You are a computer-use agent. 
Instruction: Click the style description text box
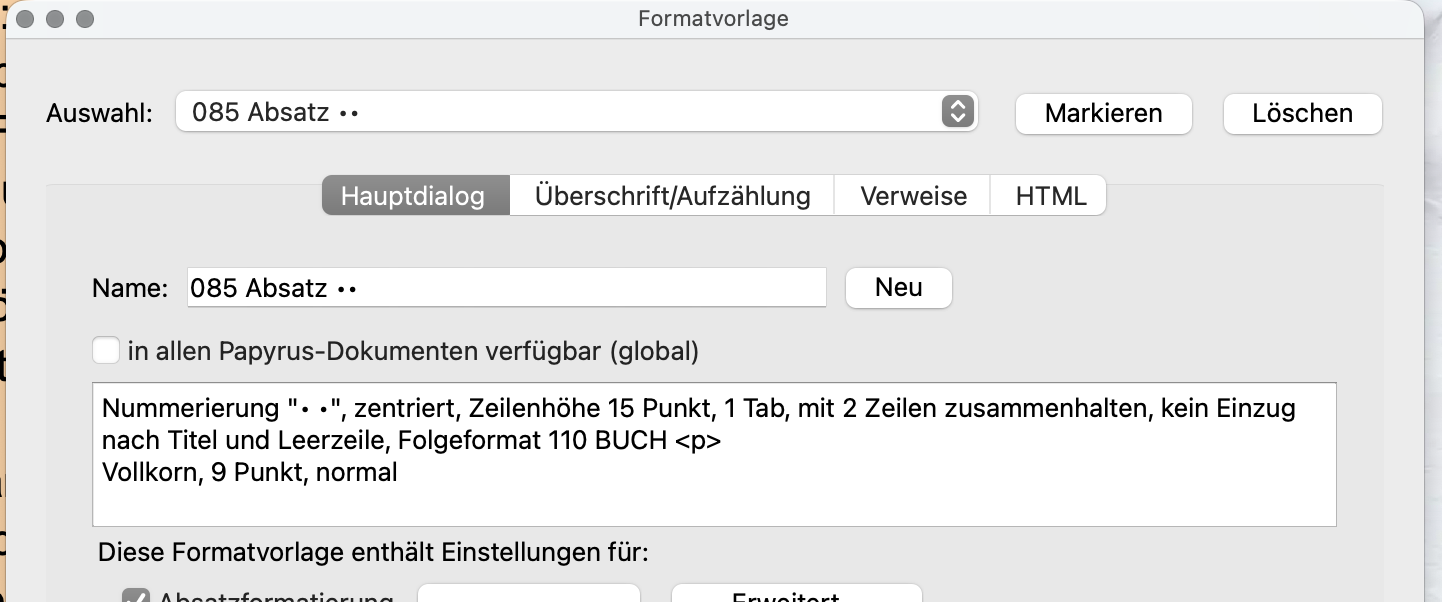click(x=714, y=454)
